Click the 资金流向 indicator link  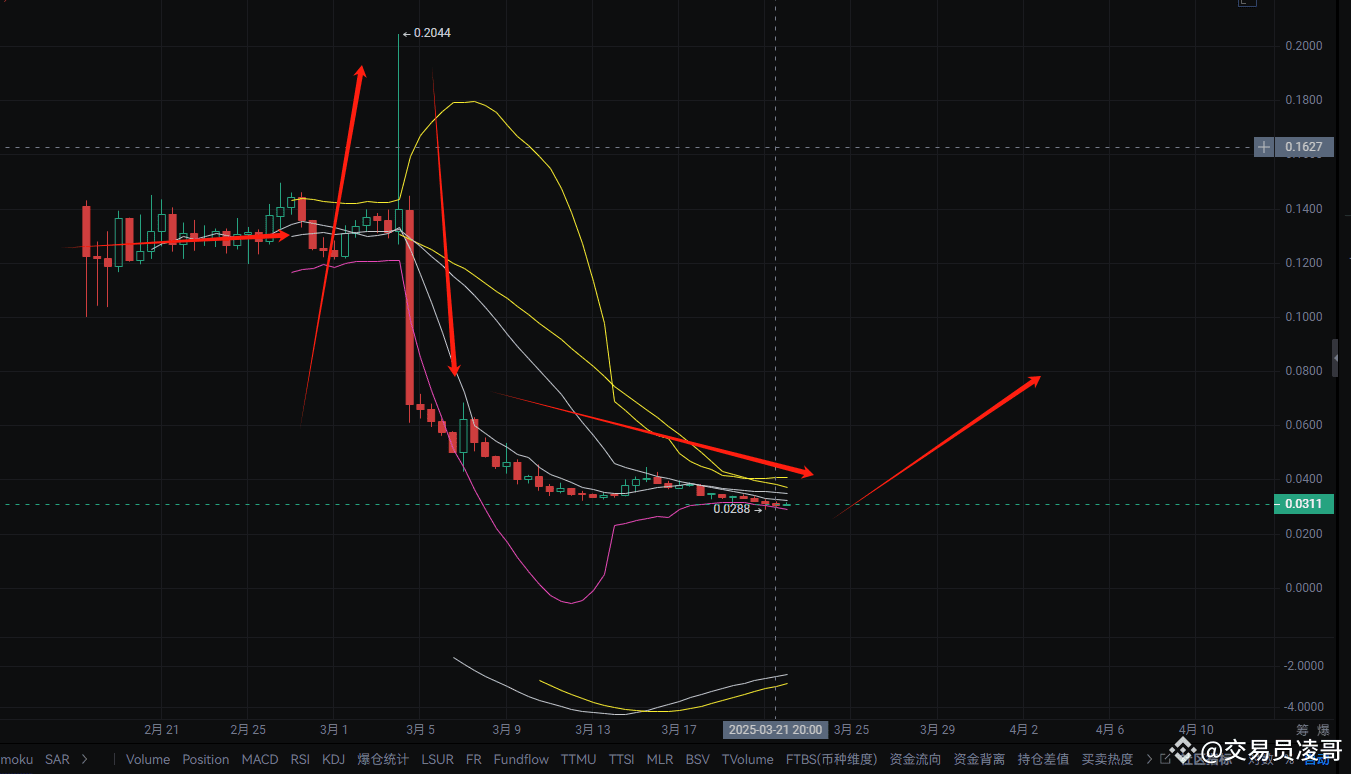point(915,759)
